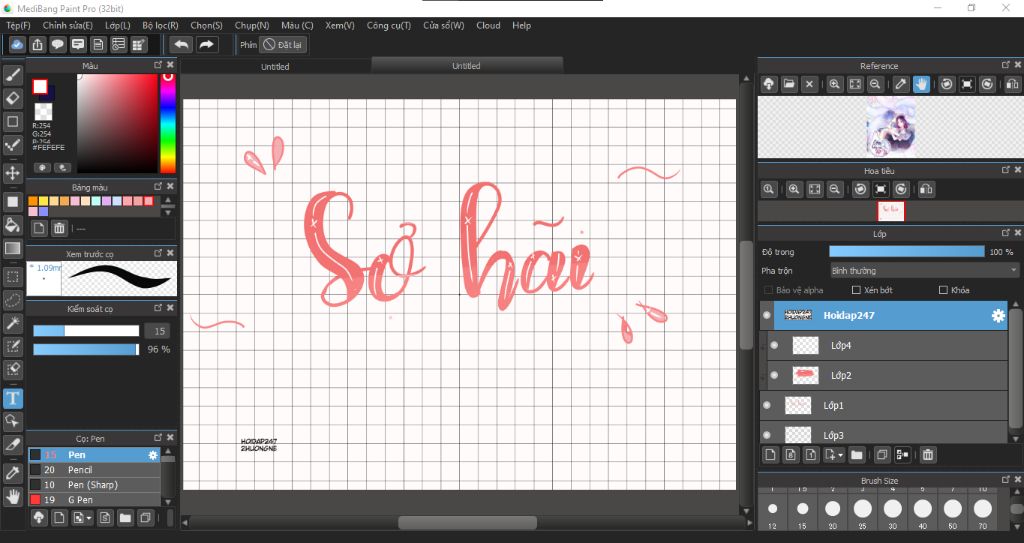Select the rectangular Select tool

[12, 276]
